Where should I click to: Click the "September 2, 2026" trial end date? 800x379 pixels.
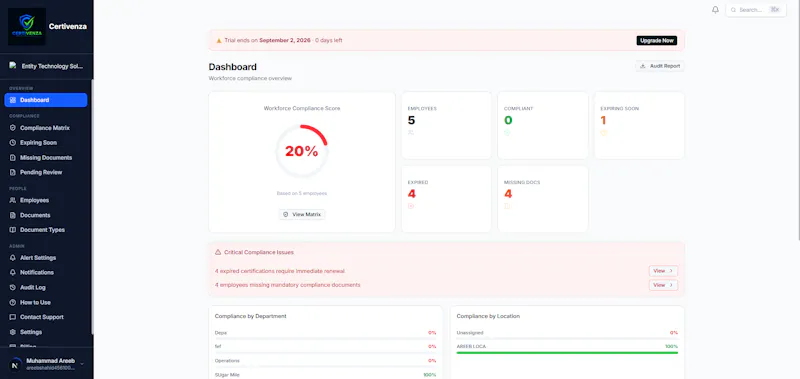(x=285, y=40)
